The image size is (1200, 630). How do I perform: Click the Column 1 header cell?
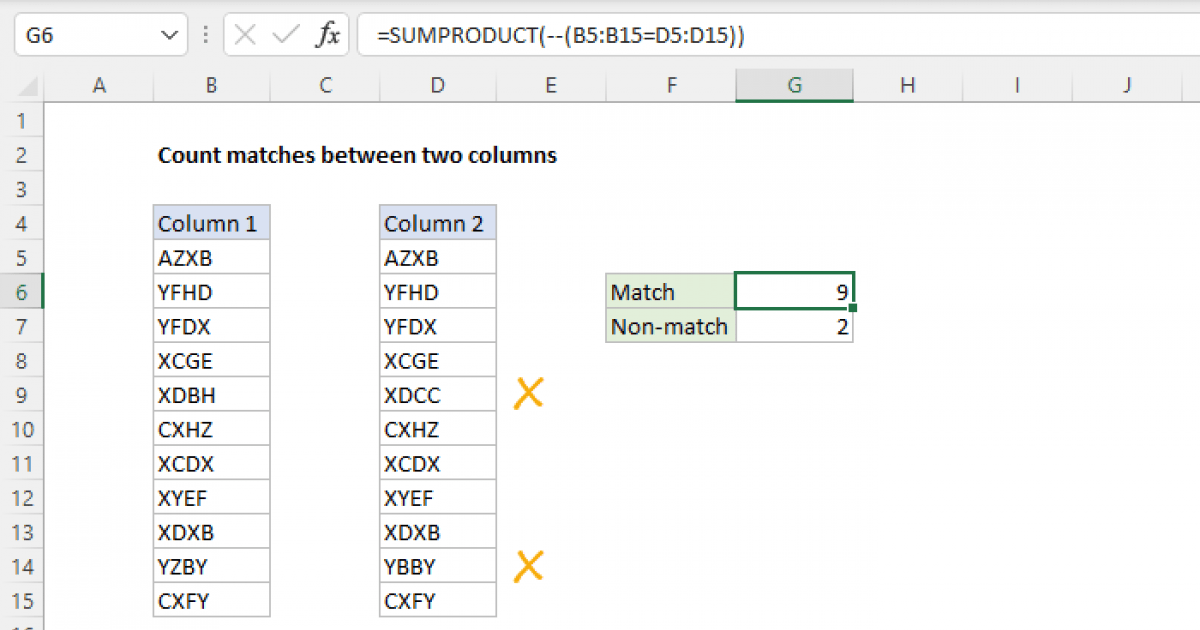click(x=211, y=224)
